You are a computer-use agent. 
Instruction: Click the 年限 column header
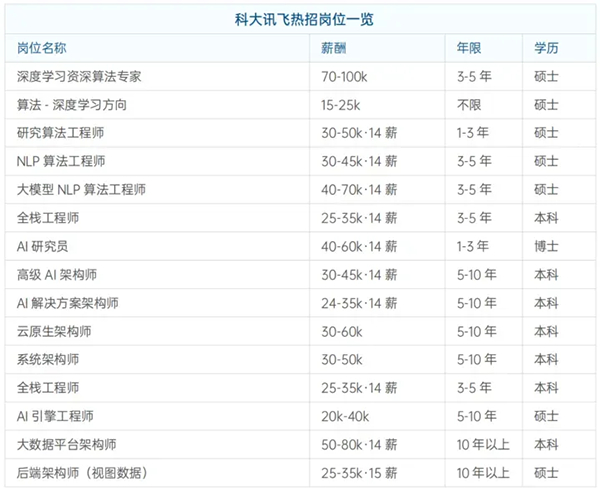point(469,48)
